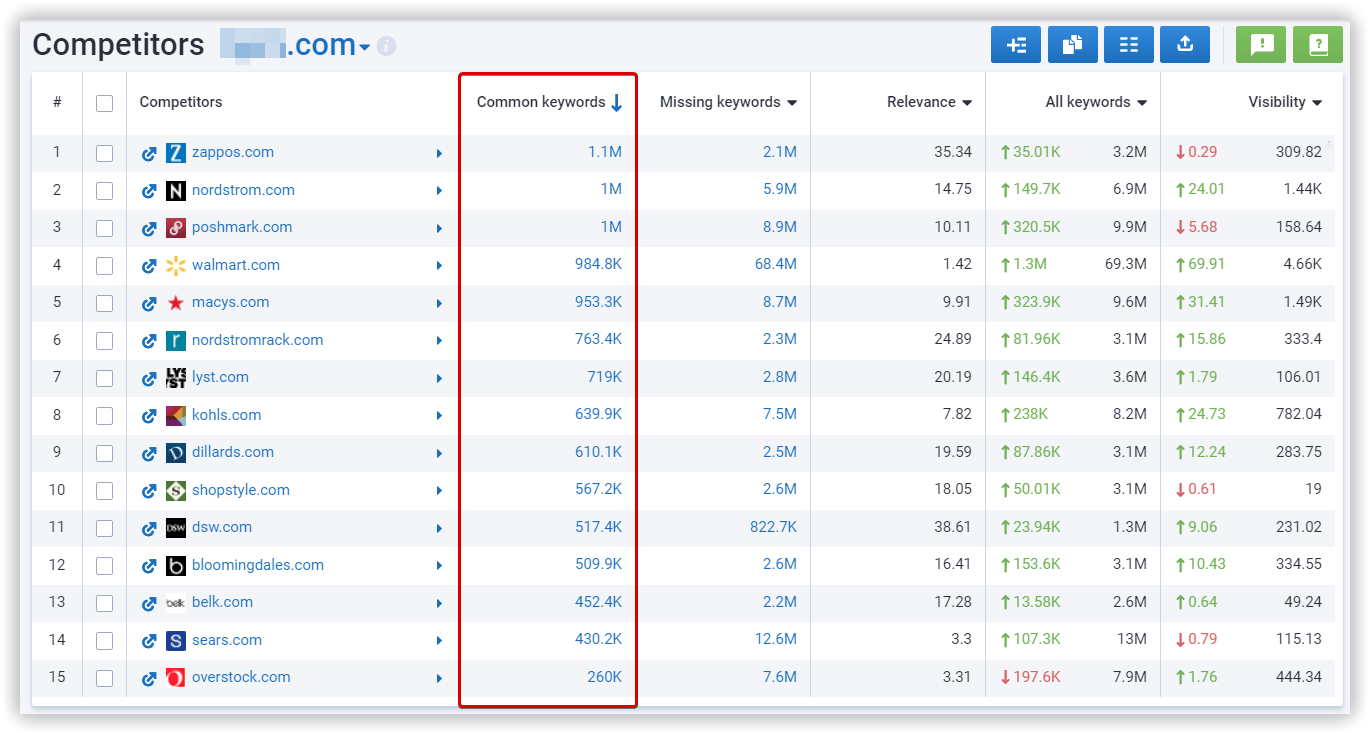Image resolution: width=1370 pixels, height=734 pixels.
Task: Expand the arrow menu for lyst.com
Action: [439, 379]
